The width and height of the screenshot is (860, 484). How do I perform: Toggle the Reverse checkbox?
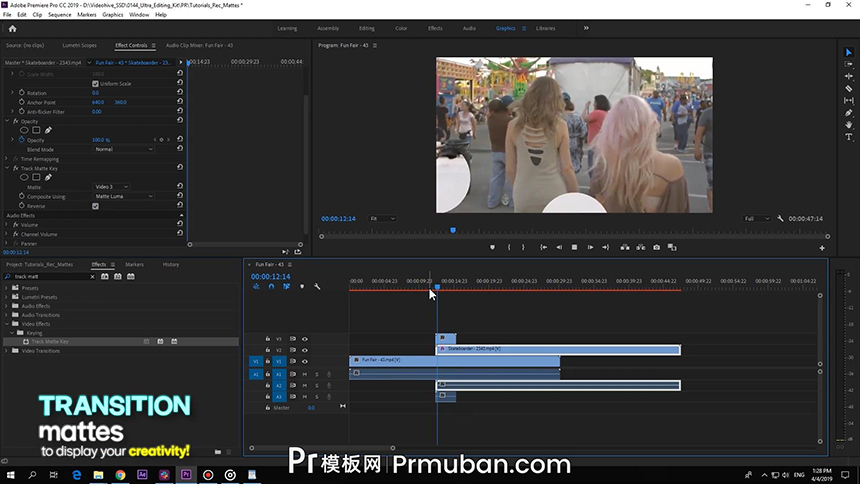pos(95,206)
